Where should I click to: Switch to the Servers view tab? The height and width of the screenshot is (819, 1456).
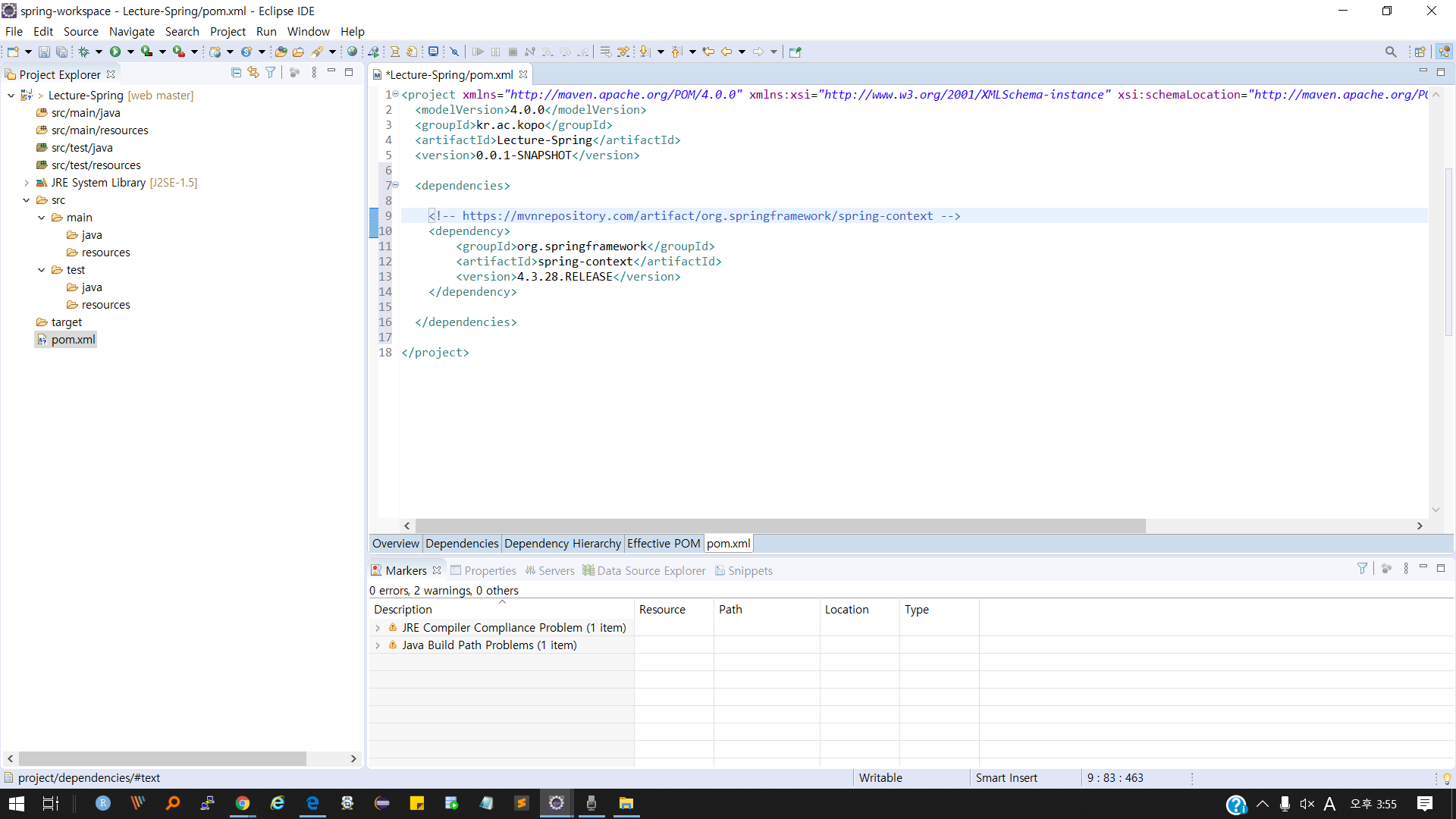(550, 571)
